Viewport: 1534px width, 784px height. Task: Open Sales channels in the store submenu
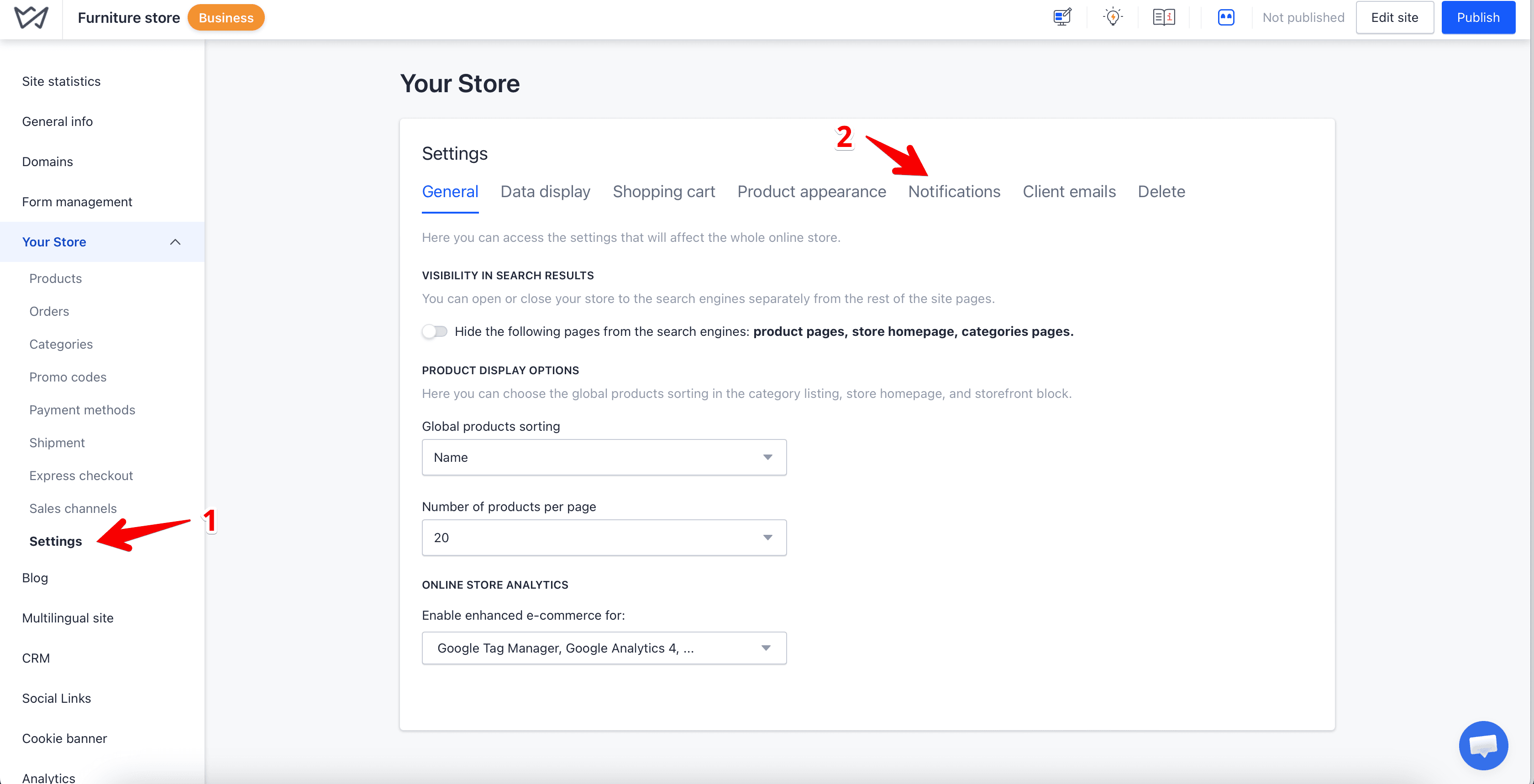pyautogui.click(x=73, y=508)
